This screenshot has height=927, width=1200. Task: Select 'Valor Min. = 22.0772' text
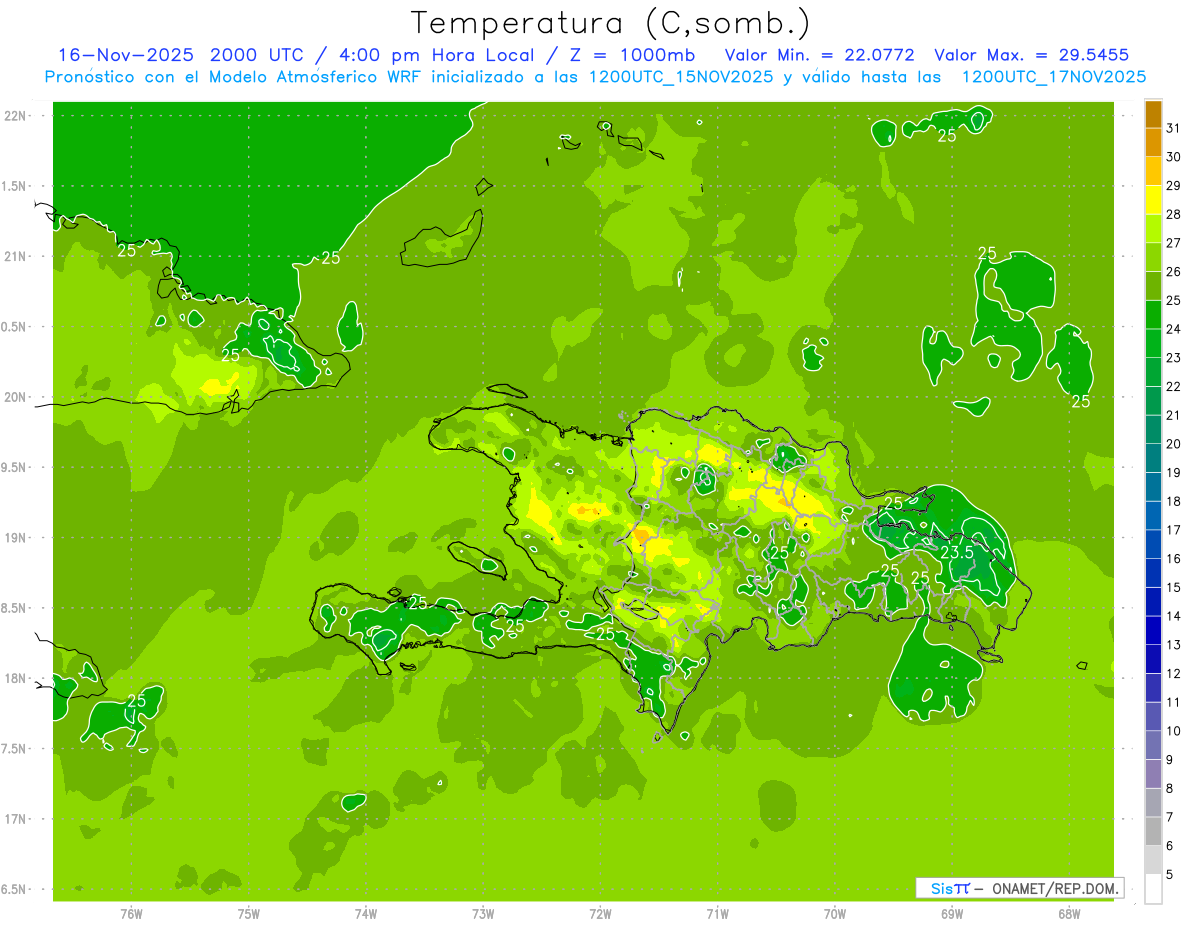point(820,55)
